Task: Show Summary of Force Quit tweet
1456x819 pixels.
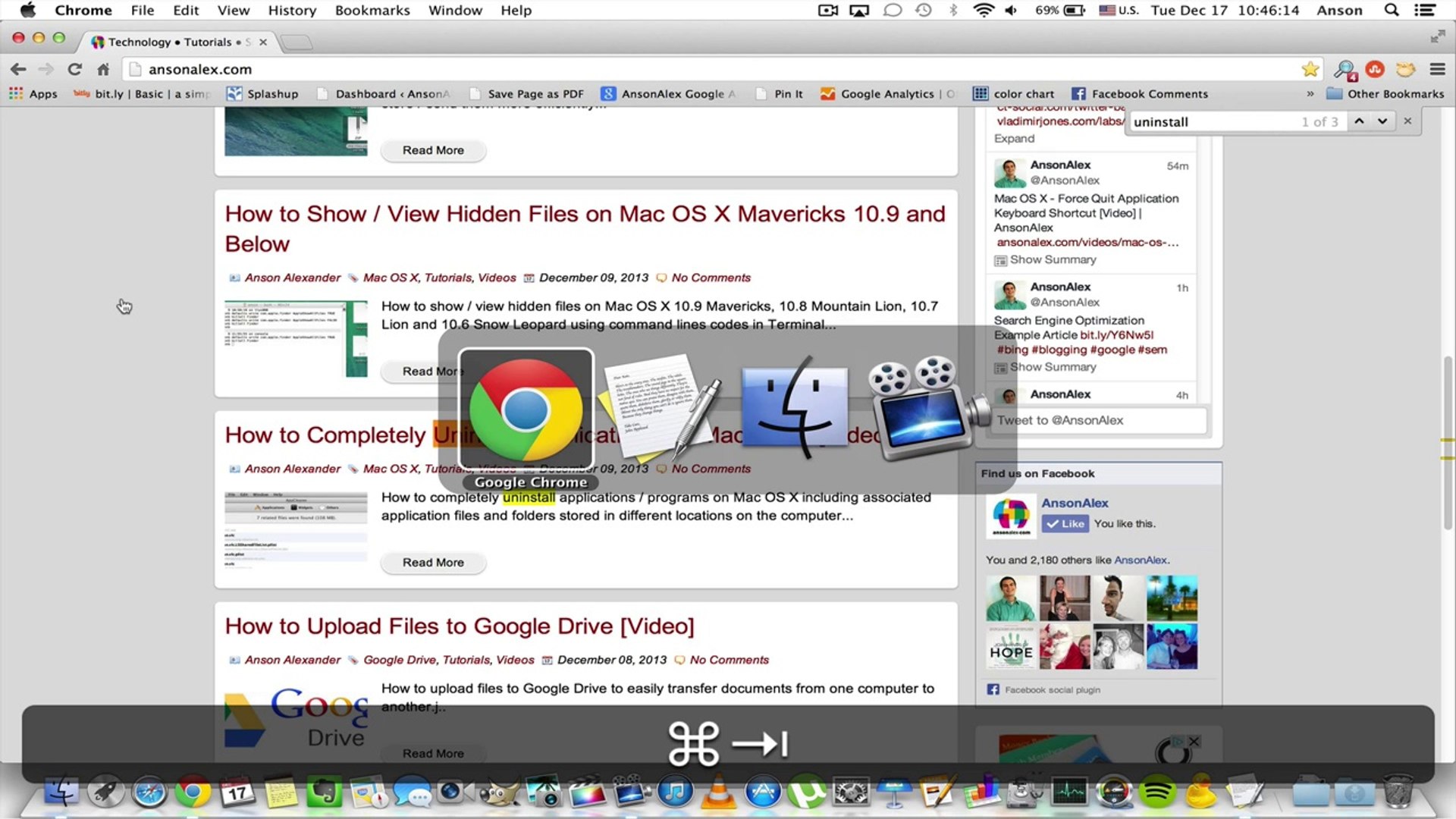Action: 1053,259
